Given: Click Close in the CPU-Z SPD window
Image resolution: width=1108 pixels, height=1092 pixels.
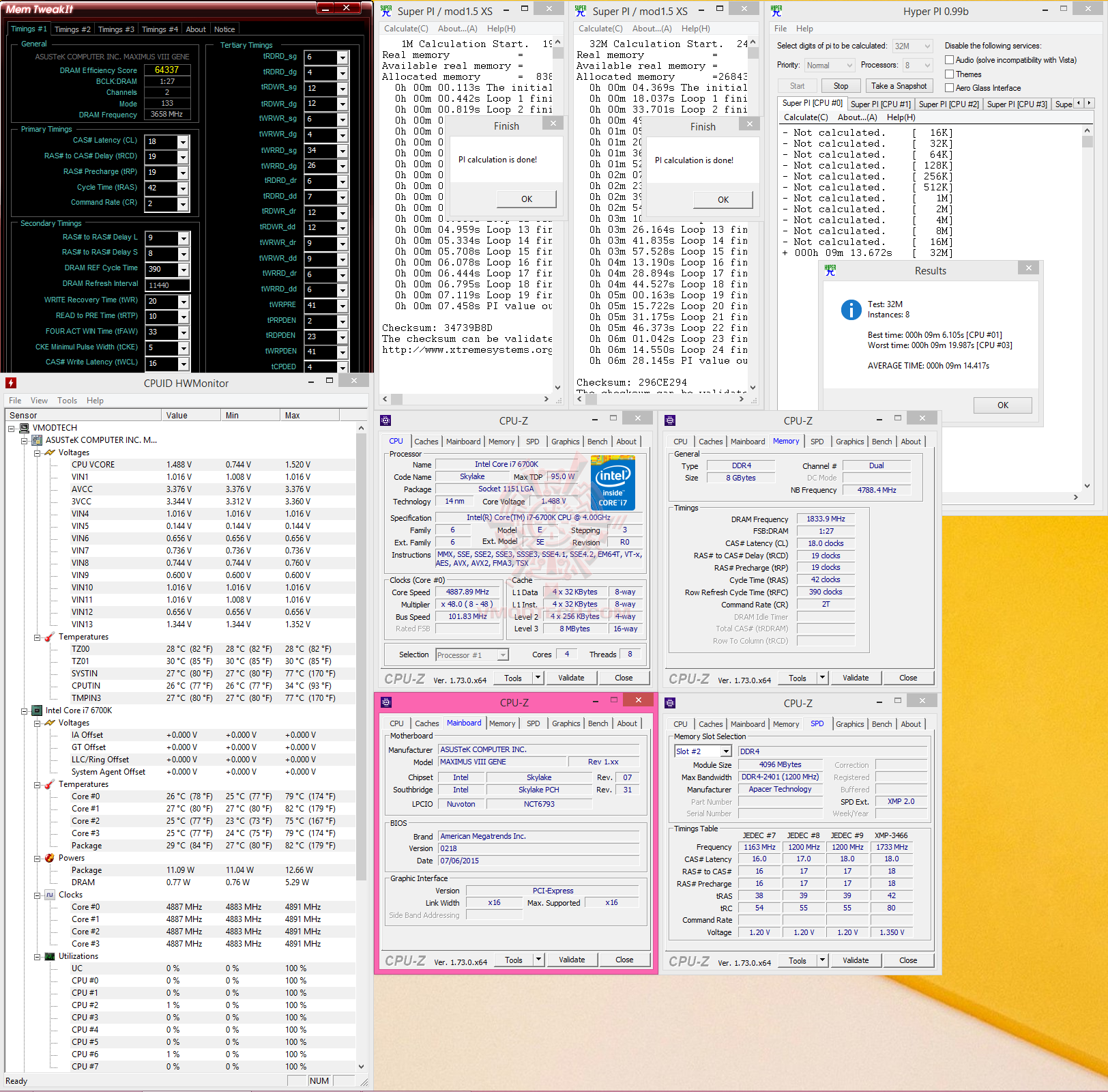Looking at the screenshot, I should [908, 960].
